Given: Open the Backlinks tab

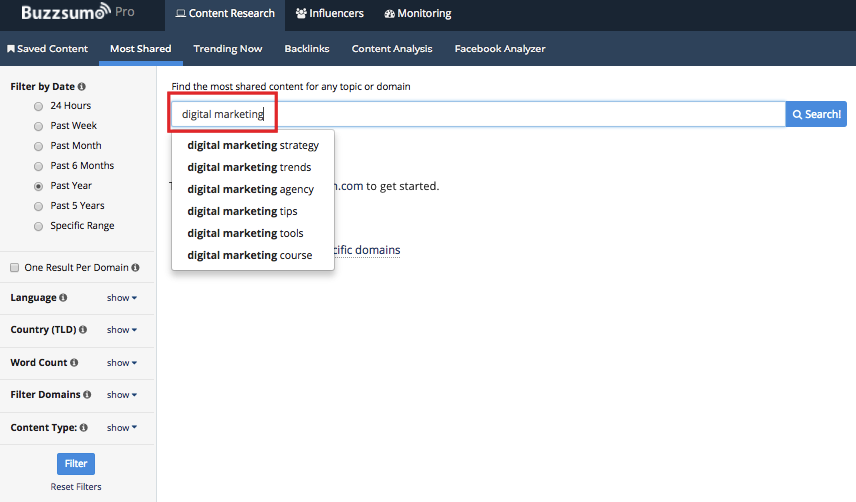Looking at the screenshot, I should point(307,49).
